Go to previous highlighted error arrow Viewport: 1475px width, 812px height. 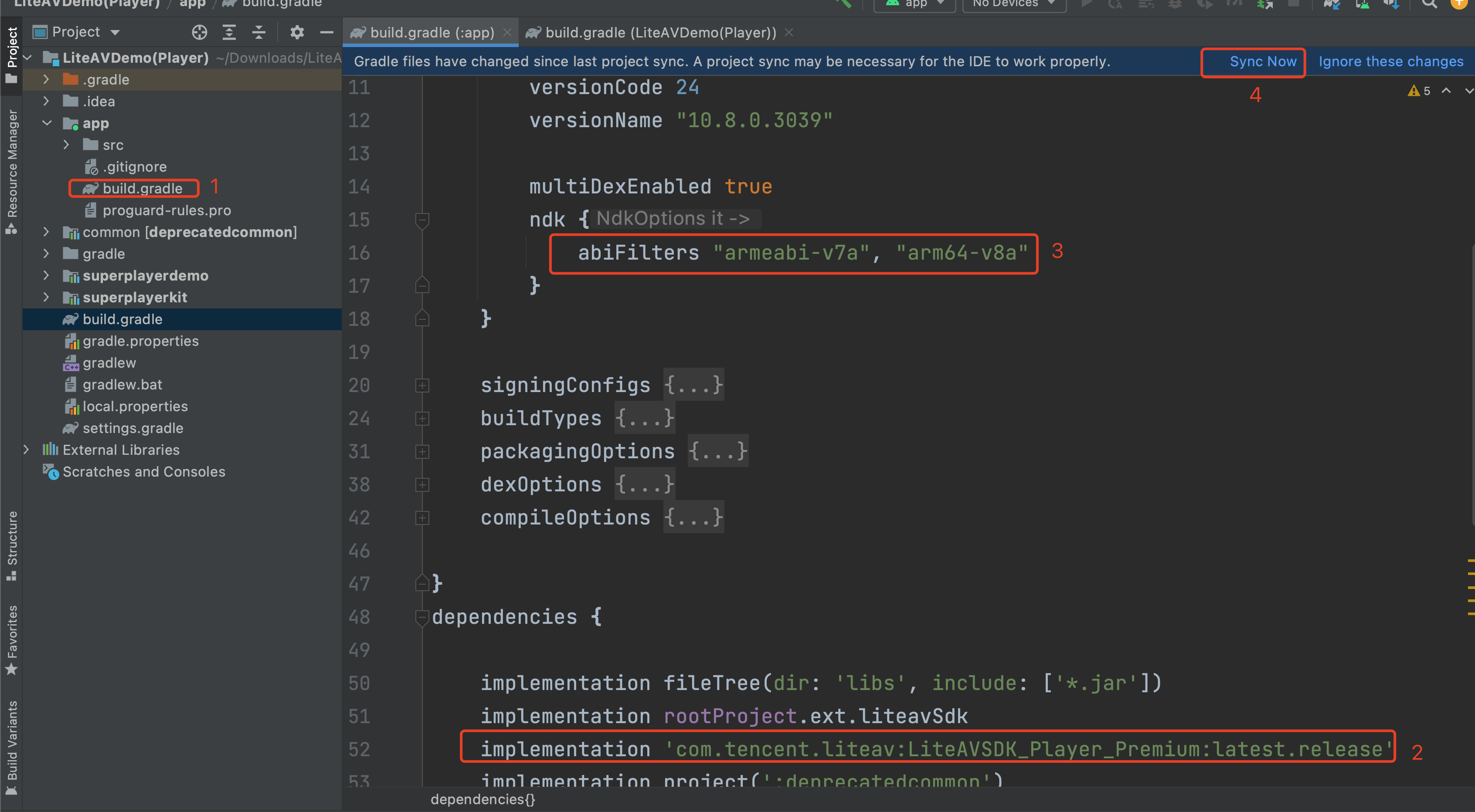(1446, 91)
